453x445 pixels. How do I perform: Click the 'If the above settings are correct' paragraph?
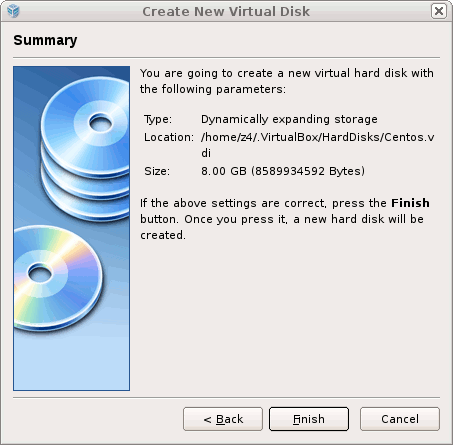pos(285,219)
